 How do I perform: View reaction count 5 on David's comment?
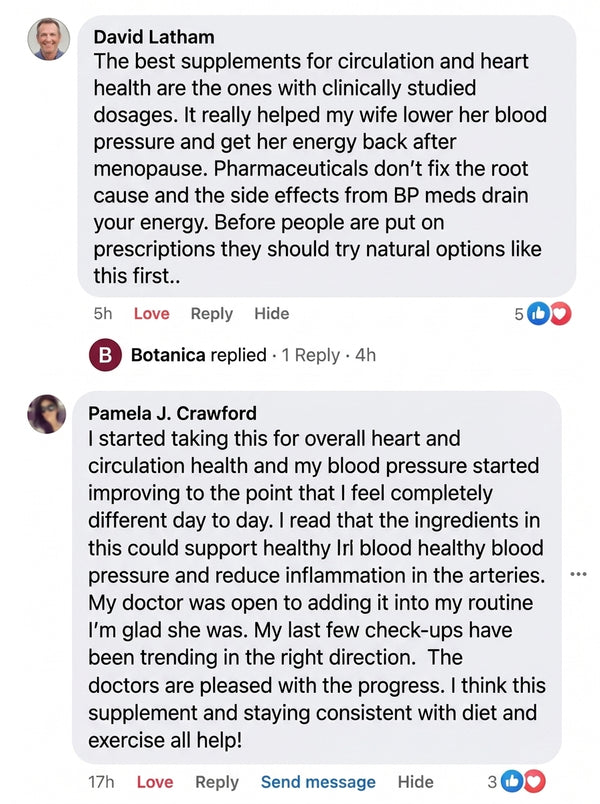click(x=519, y=314)
